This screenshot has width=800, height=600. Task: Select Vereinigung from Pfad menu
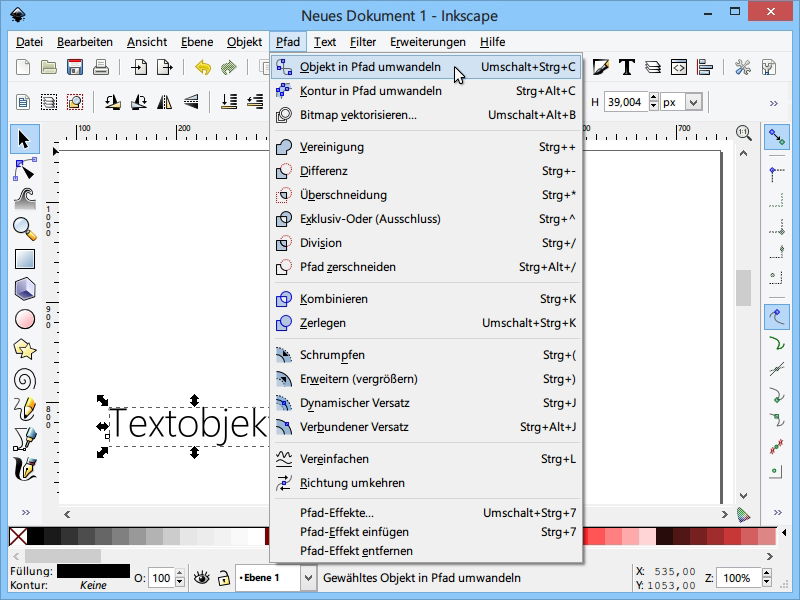click(426, 147)
